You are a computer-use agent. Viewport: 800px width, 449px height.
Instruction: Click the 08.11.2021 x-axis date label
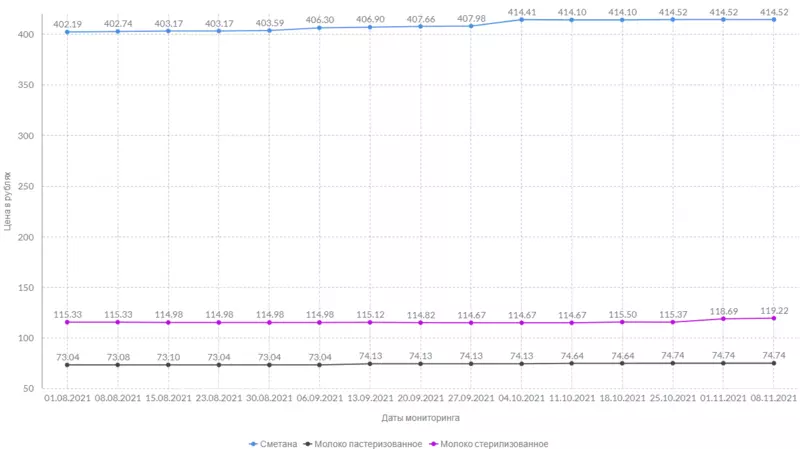click(773, 399)
